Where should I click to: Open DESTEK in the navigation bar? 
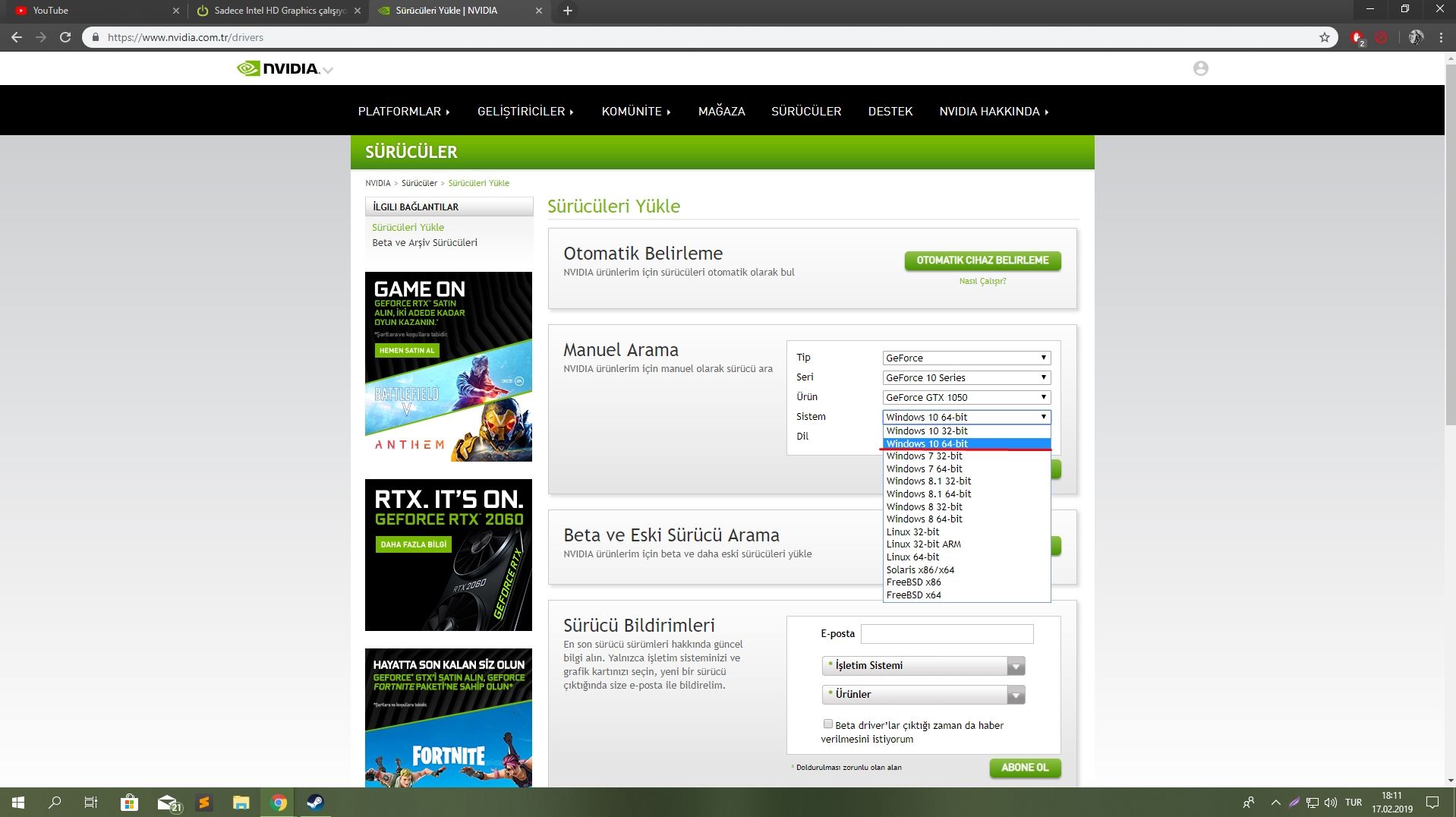tap(890, 112)
